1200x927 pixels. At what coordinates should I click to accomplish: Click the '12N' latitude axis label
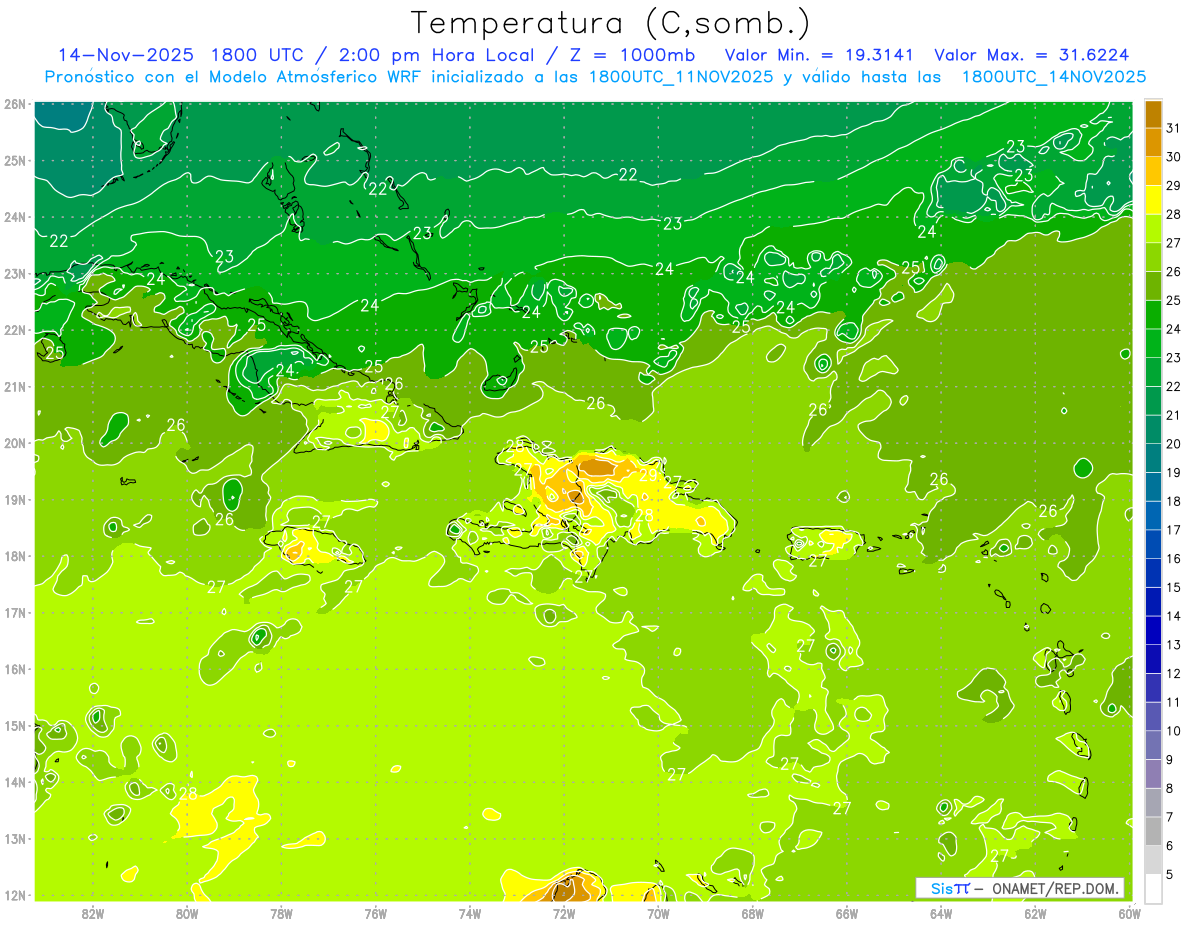point(14,895)
